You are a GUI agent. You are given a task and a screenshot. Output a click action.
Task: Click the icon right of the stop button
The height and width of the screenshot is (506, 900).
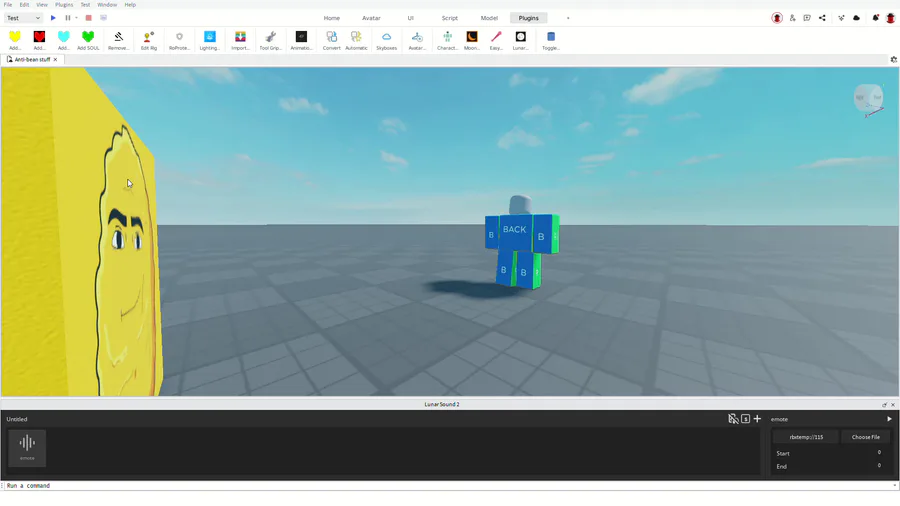(103, 18)
